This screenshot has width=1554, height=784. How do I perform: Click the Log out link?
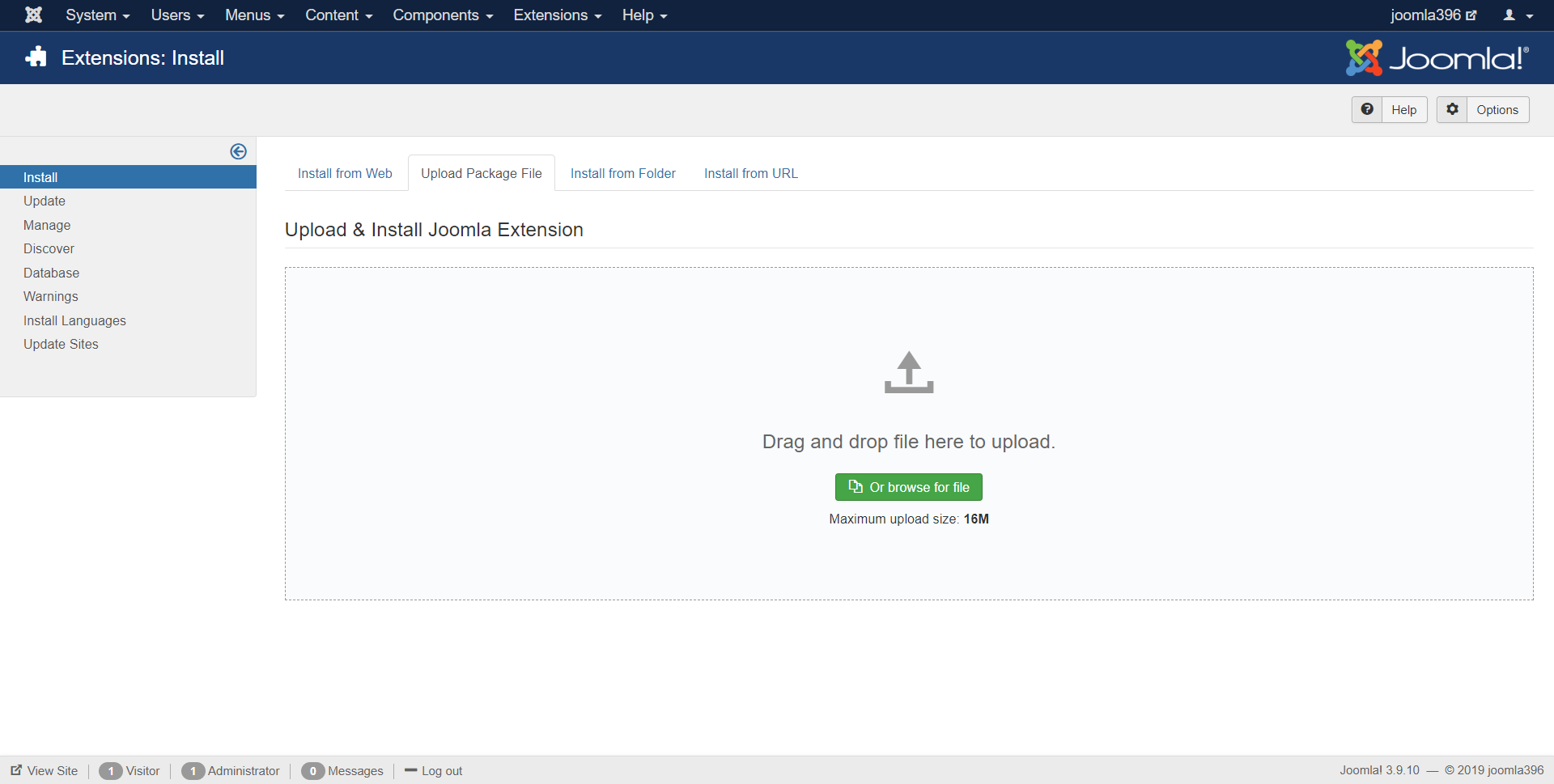click(x=441, y=771)
